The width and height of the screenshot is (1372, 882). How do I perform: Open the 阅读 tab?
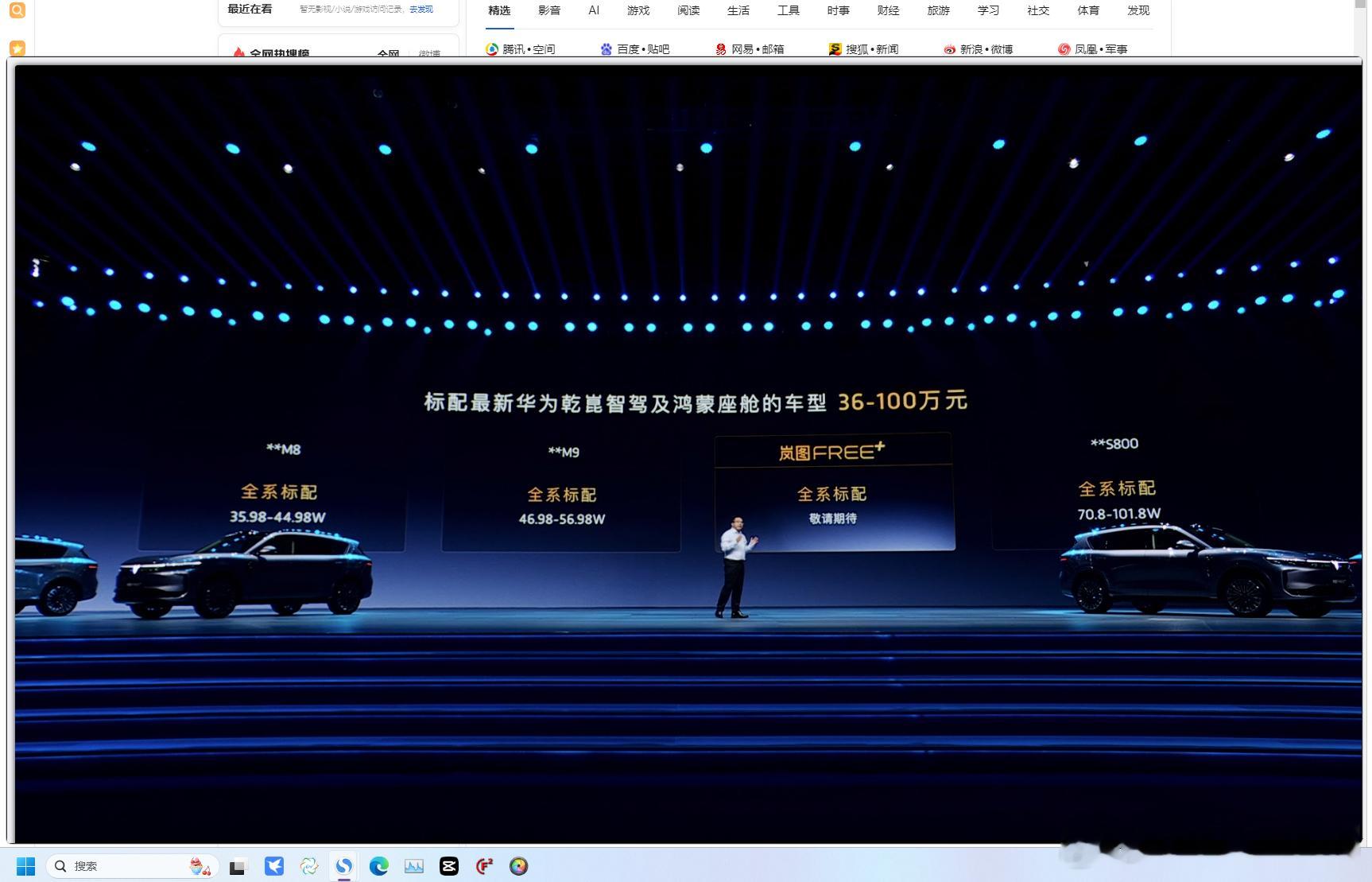[688, 10]
